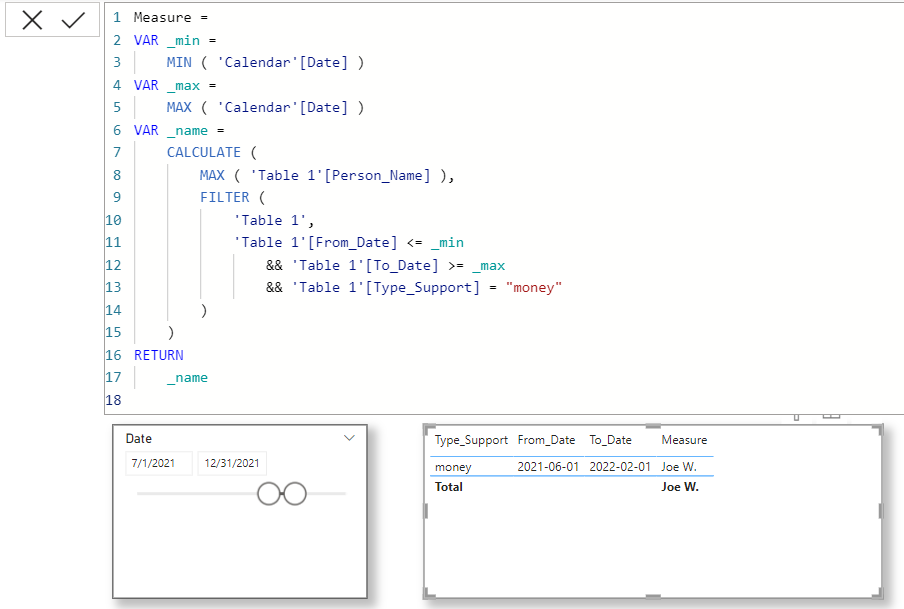Click MAX function on line 5
This screenshot has height=609, width=904.
pyautogui.click(x=179, y=107)
